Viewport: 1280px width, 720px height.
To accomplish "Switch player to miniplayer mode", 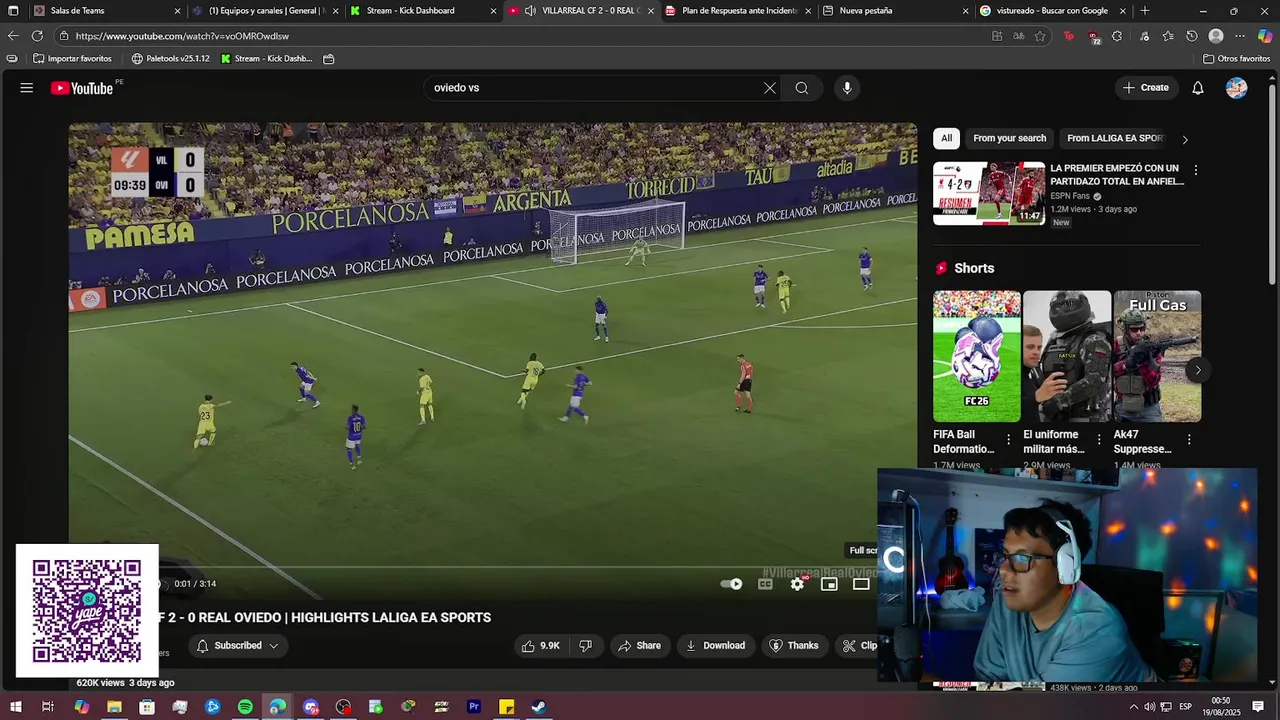I will click(829, 584).
